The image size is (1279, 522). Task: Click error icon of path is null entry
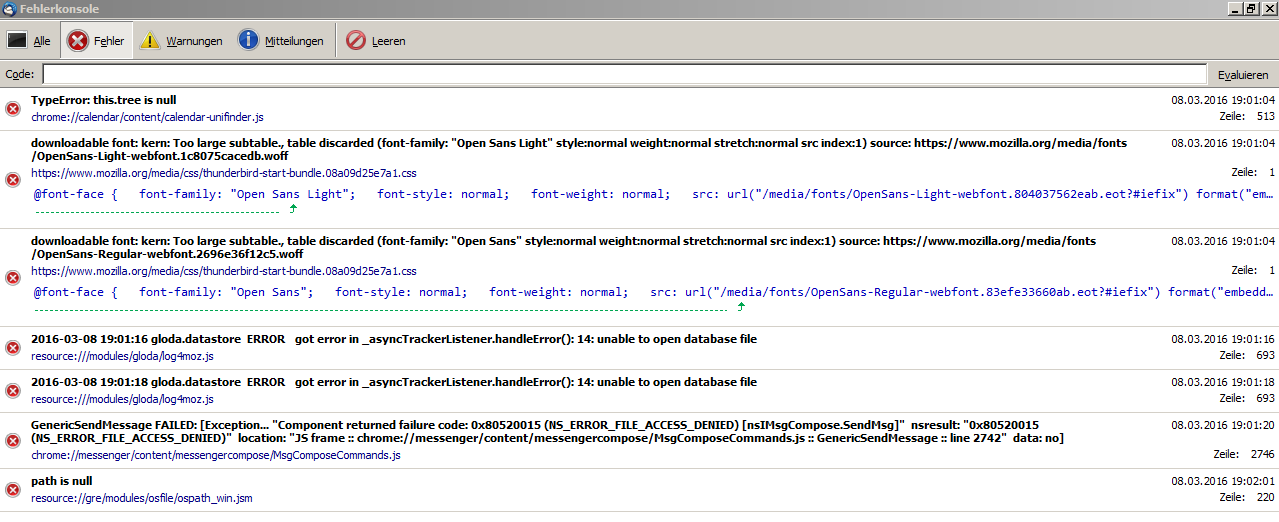[13, 489]
